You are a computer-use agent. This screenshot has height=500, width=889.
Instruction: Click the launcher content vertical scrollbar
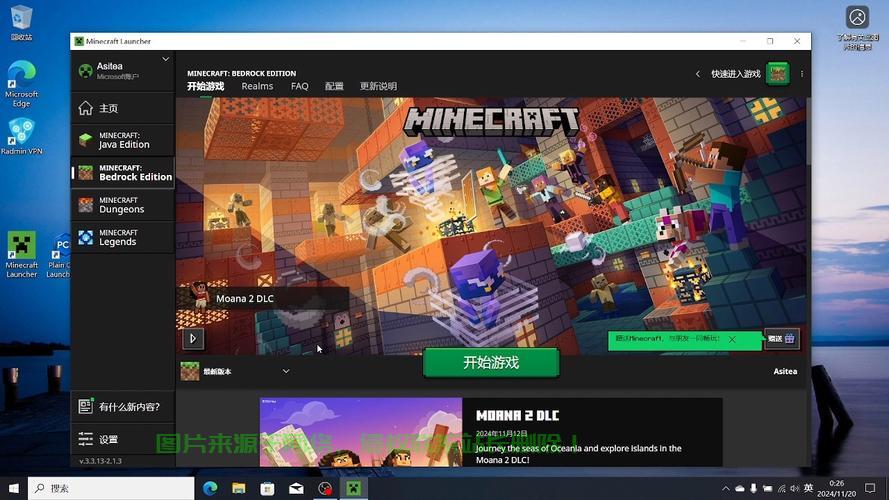coord(808,132)
